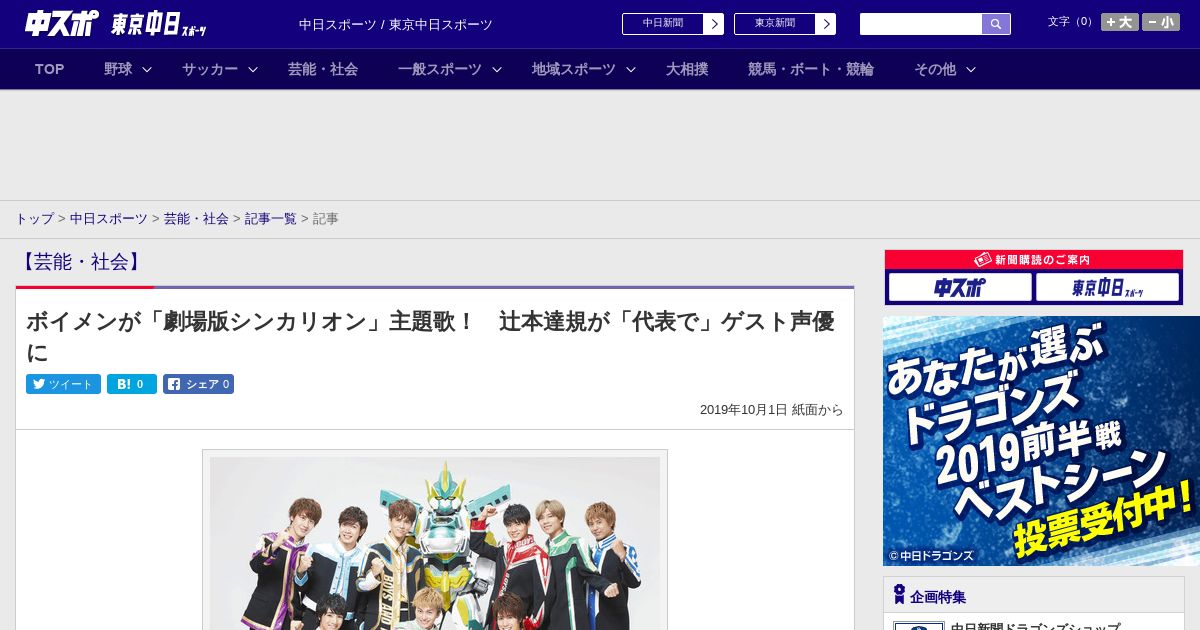Expand the 一般スポーツ dropdown chevron
The image size is (1200, 630).
click(497, 69)
